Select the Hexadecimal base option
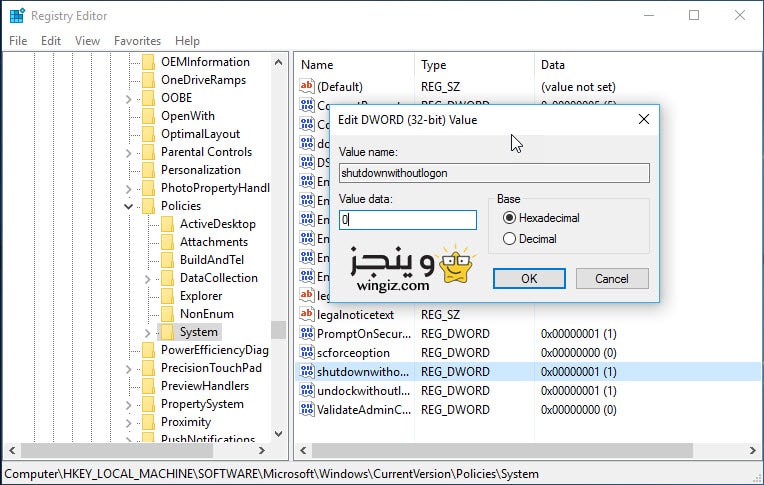This screenshot has height=485, width=764. point(510,218)
